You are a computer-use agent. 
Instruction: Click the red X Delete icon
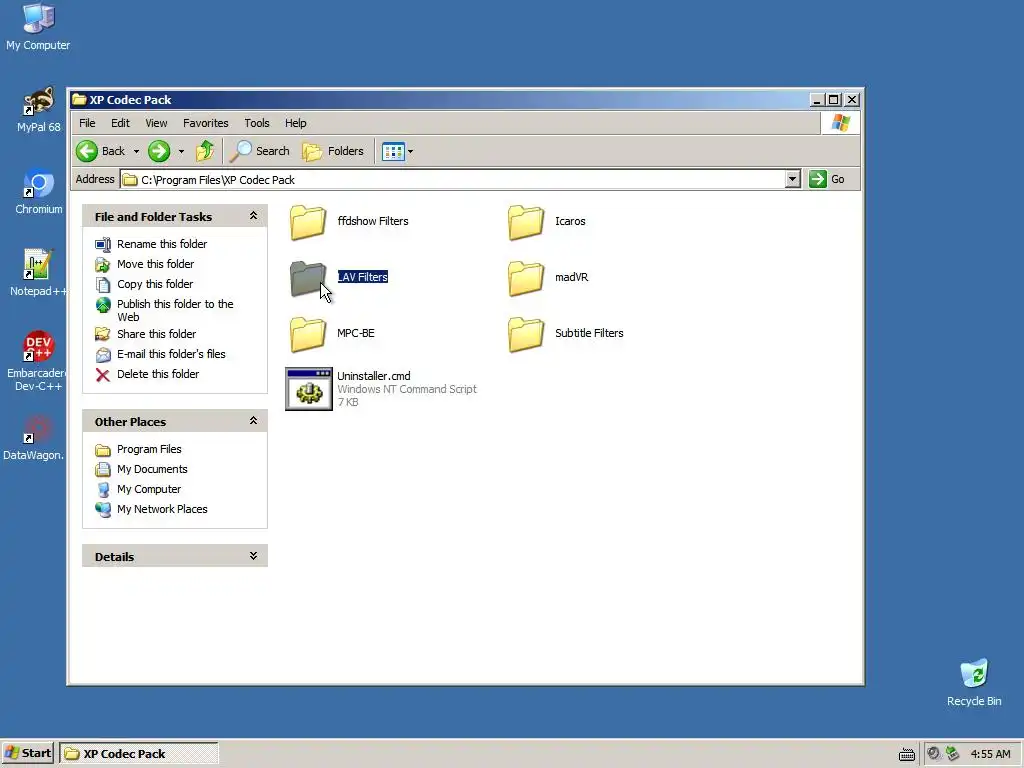point(103,375)
